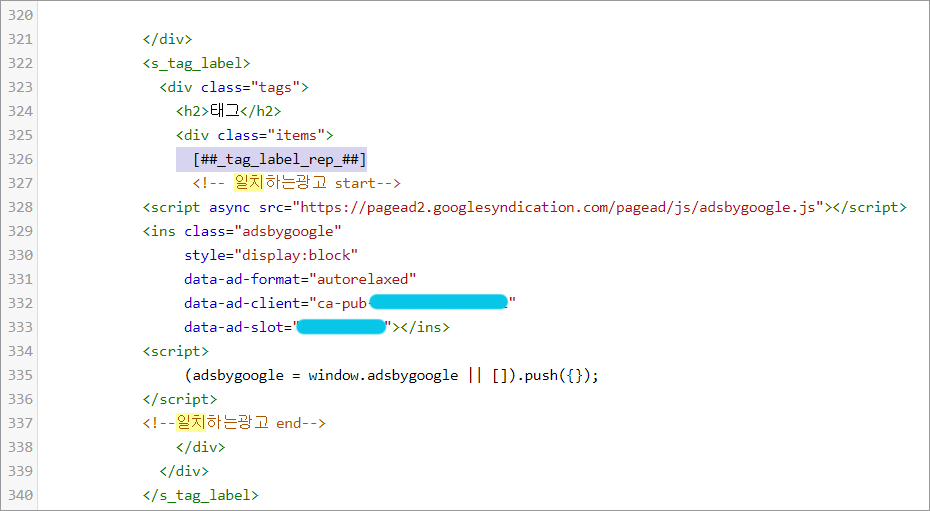Click line number 338 in the gutter
The height and width of the screenshot is (511, 930).
(21, 448)
